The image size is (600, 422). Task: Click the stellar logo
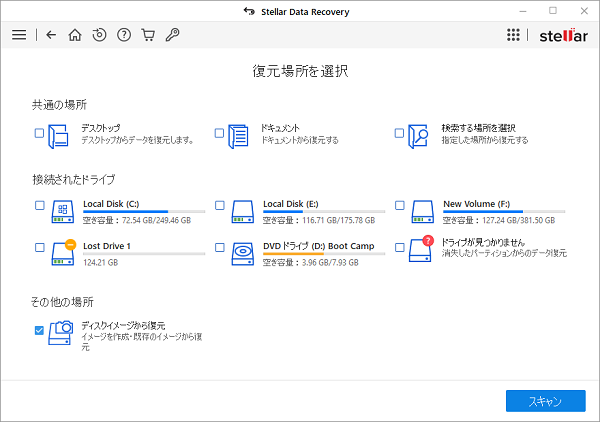[558, 35]
